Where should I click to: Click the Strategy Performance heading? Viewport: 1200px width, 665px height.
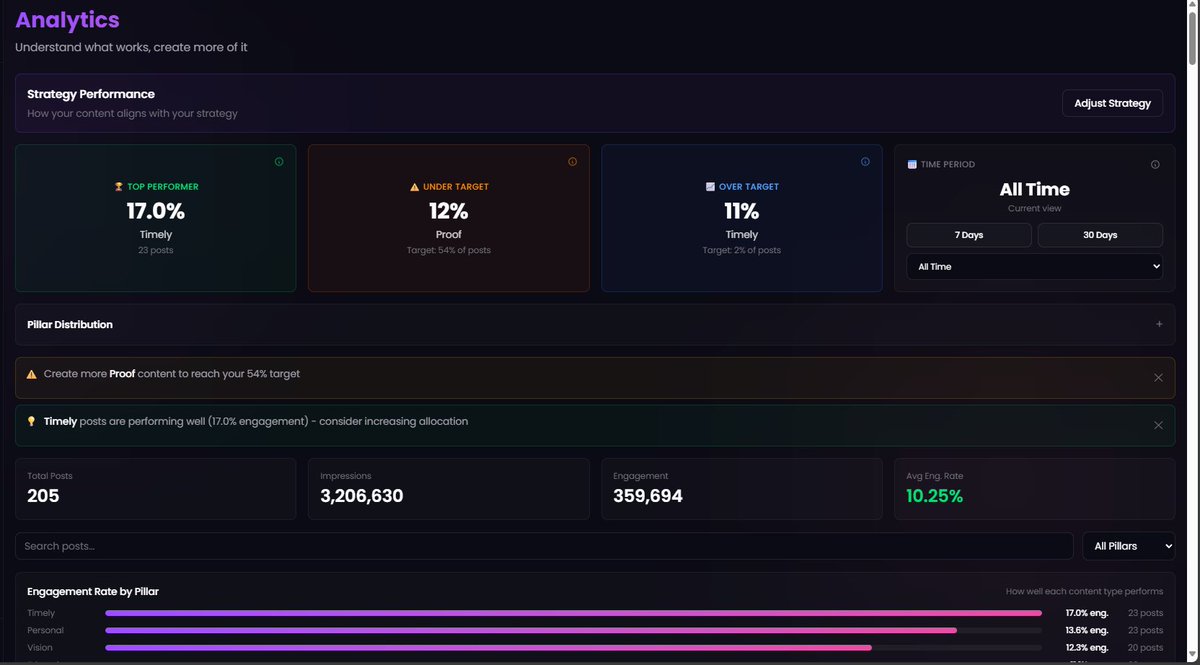pos(91,94)
